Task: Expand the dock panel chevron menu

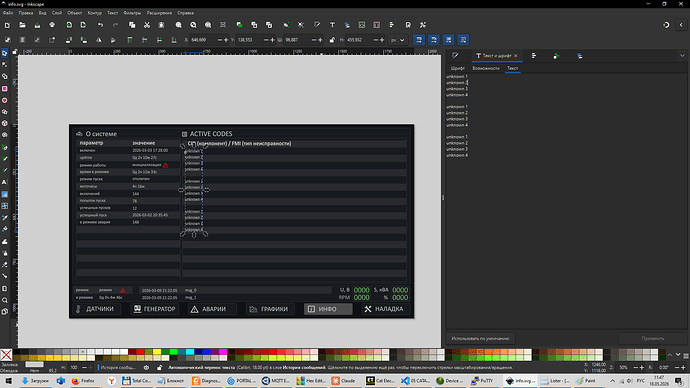Action: (x=682, y=56)
